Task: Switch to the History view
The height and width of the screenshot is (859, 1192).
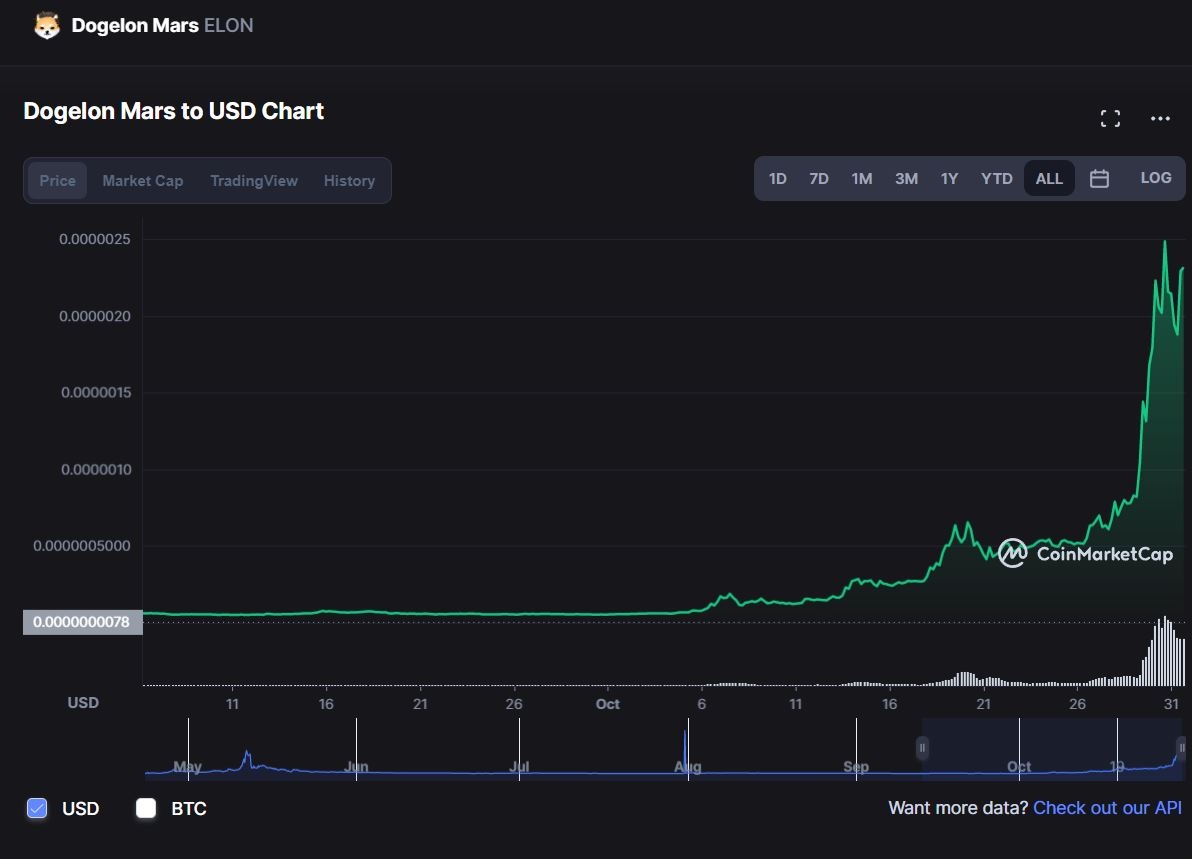Action: [x=349, y=180]
